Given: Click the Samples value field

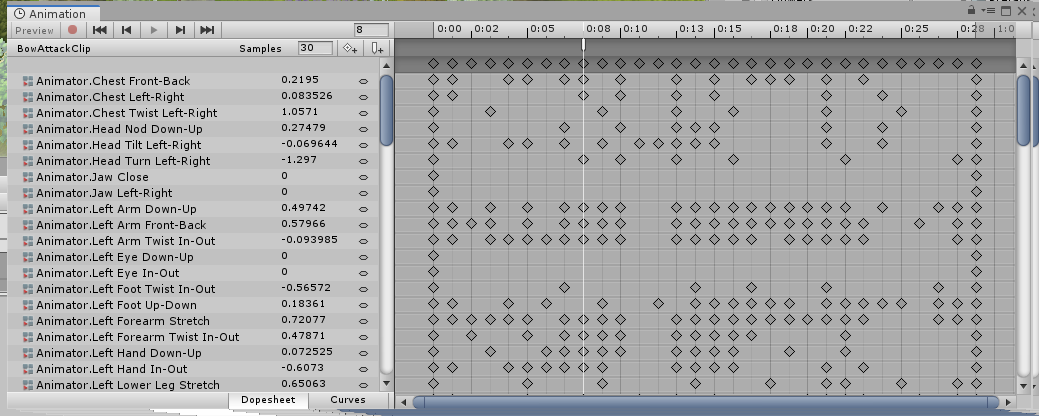Looking at the screenshot, I should click(315, 48).
